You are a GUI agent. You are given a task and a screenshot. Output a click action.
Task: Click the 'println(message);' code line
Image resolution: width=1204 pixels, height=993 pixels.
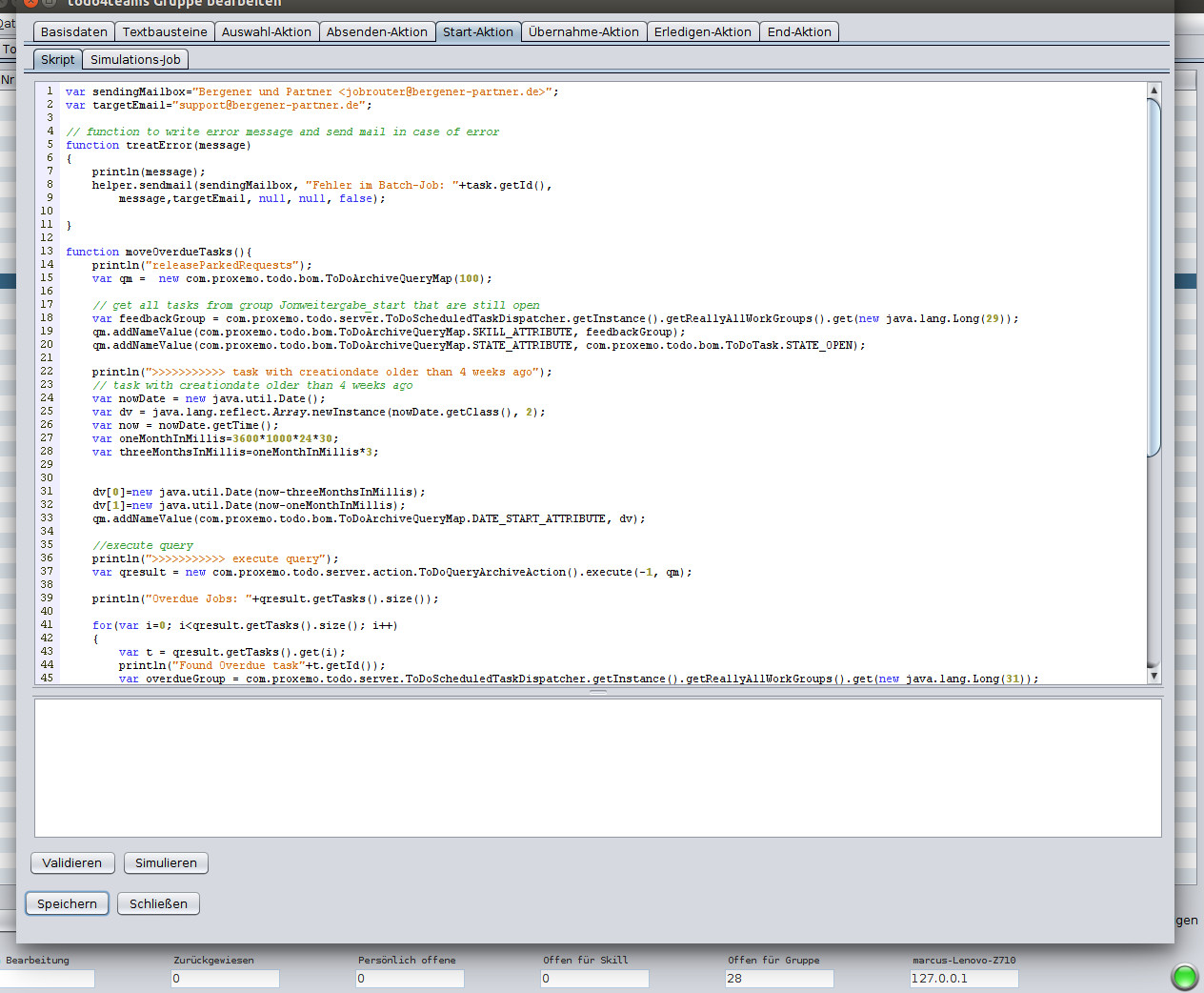(x=149, y=172)
